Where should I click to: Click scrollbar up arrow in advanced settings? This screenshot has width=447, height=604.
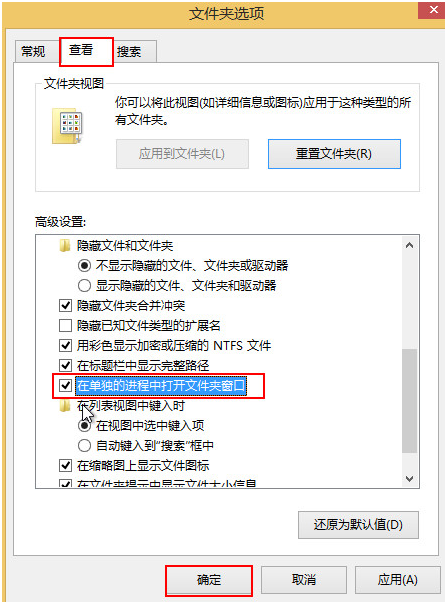(x=409, y=245)
